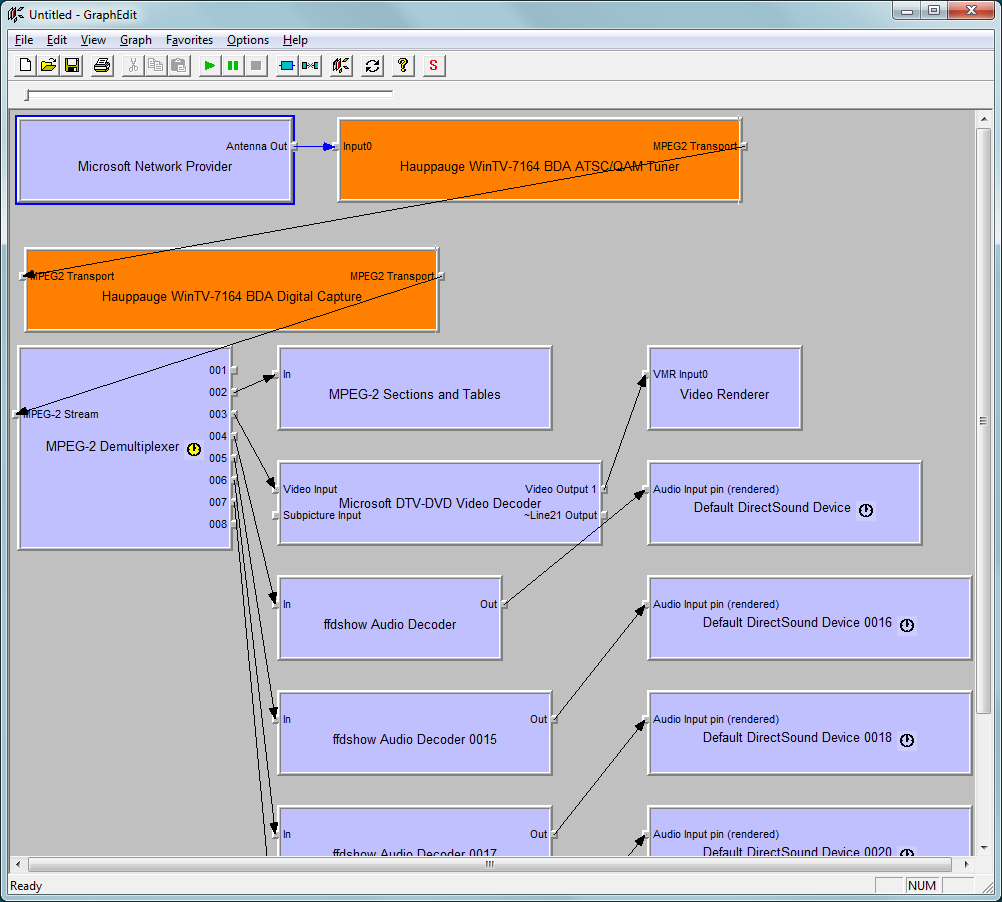Image resolution: width=1002 pixels, height=902 pixels.
Task: Open the Help menu
Action: (295, 40)
